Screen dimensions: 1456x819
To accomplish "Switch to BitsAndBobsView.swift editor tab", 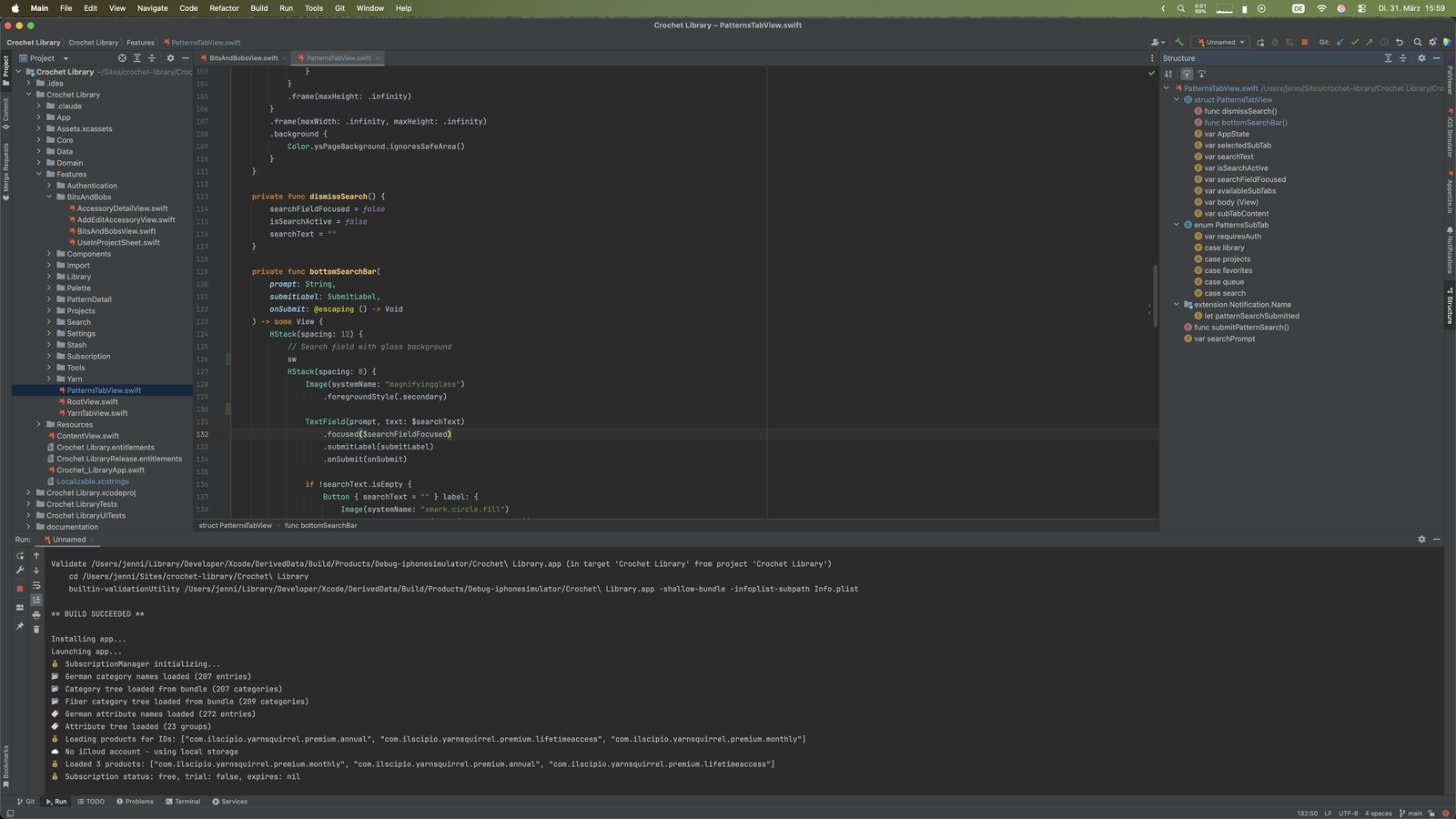I will (x=243, y=58).
